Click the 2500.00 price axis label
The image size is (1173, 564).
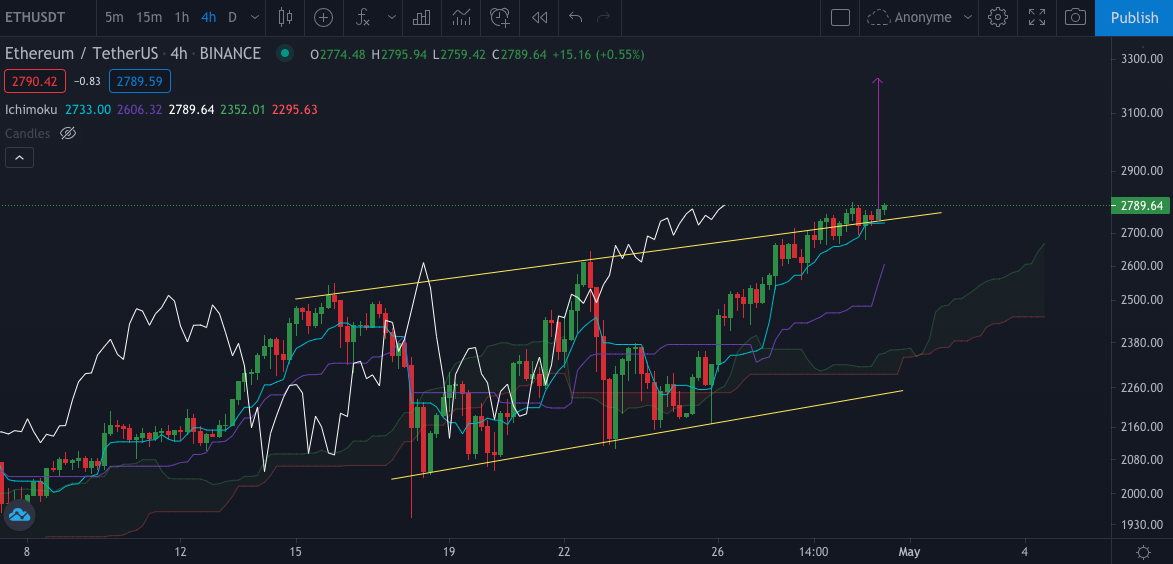[x=1141, y=300]
